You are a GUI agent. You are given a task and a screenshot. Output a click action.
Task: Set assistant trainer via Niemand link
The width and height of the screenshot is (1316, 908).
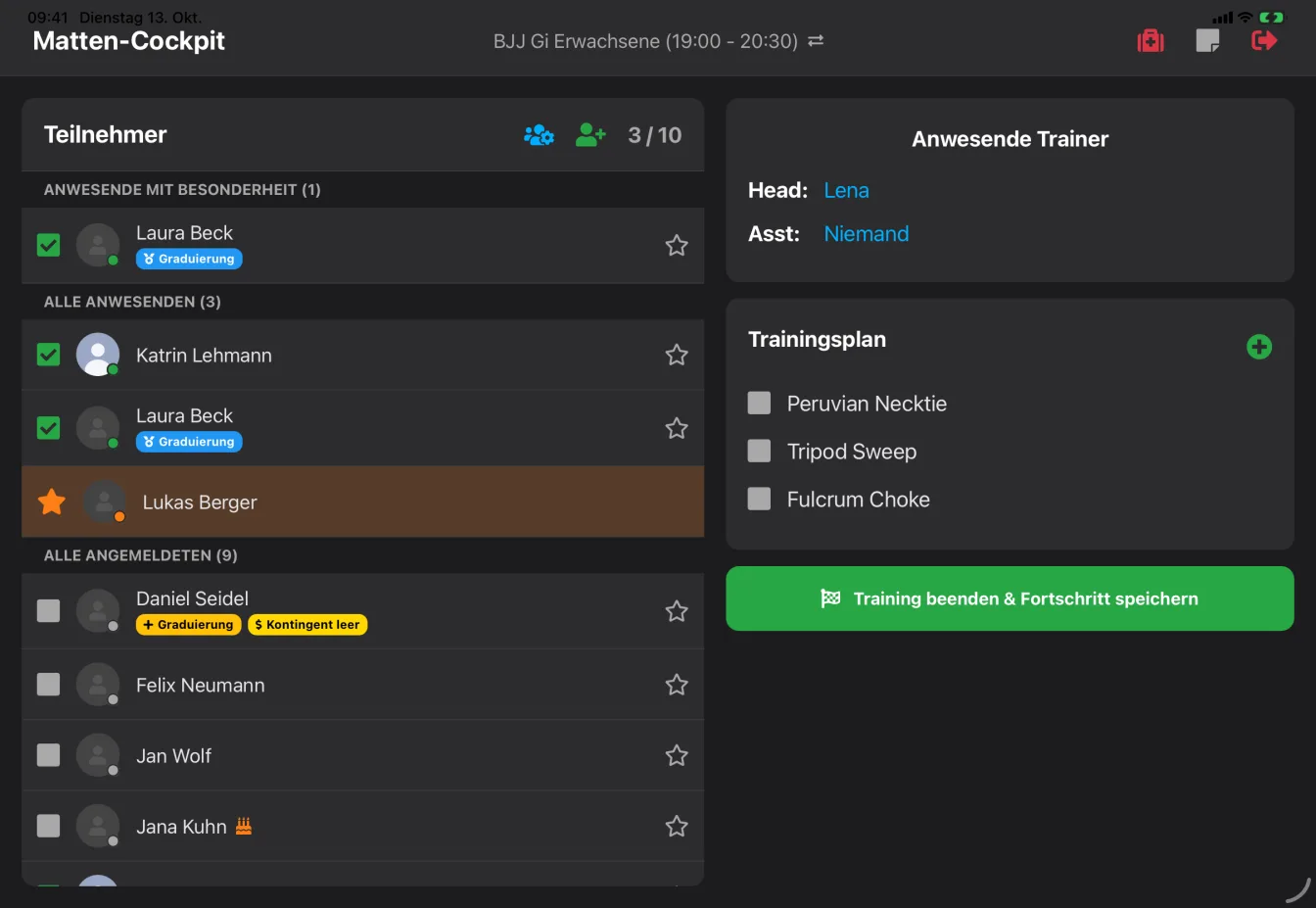(x=867, y=233)
